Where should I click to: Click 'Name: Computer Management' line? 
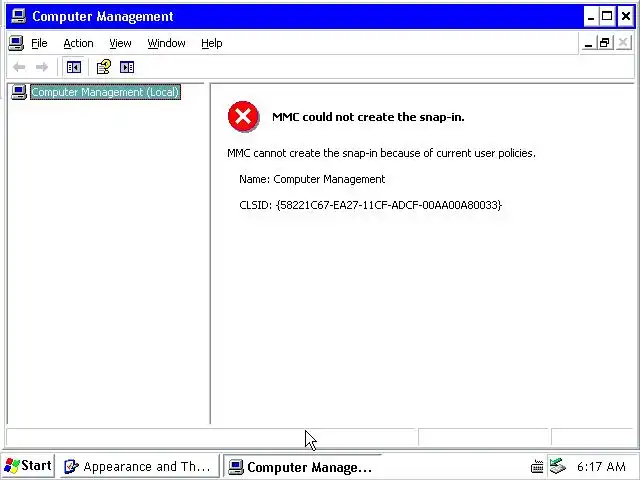coord(312,179)
